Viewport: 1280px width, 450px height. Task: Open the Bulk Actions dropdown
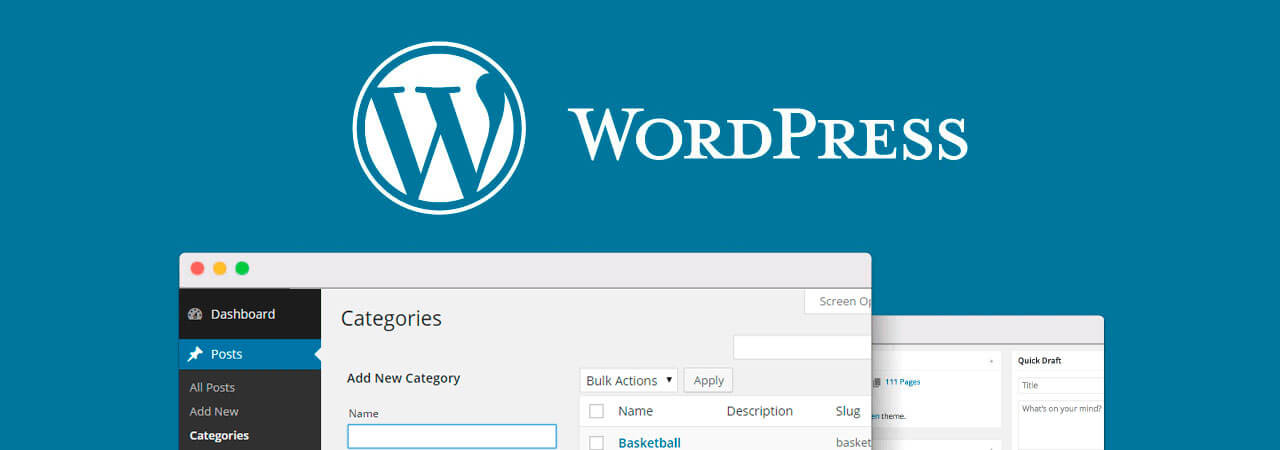(628, 380)
